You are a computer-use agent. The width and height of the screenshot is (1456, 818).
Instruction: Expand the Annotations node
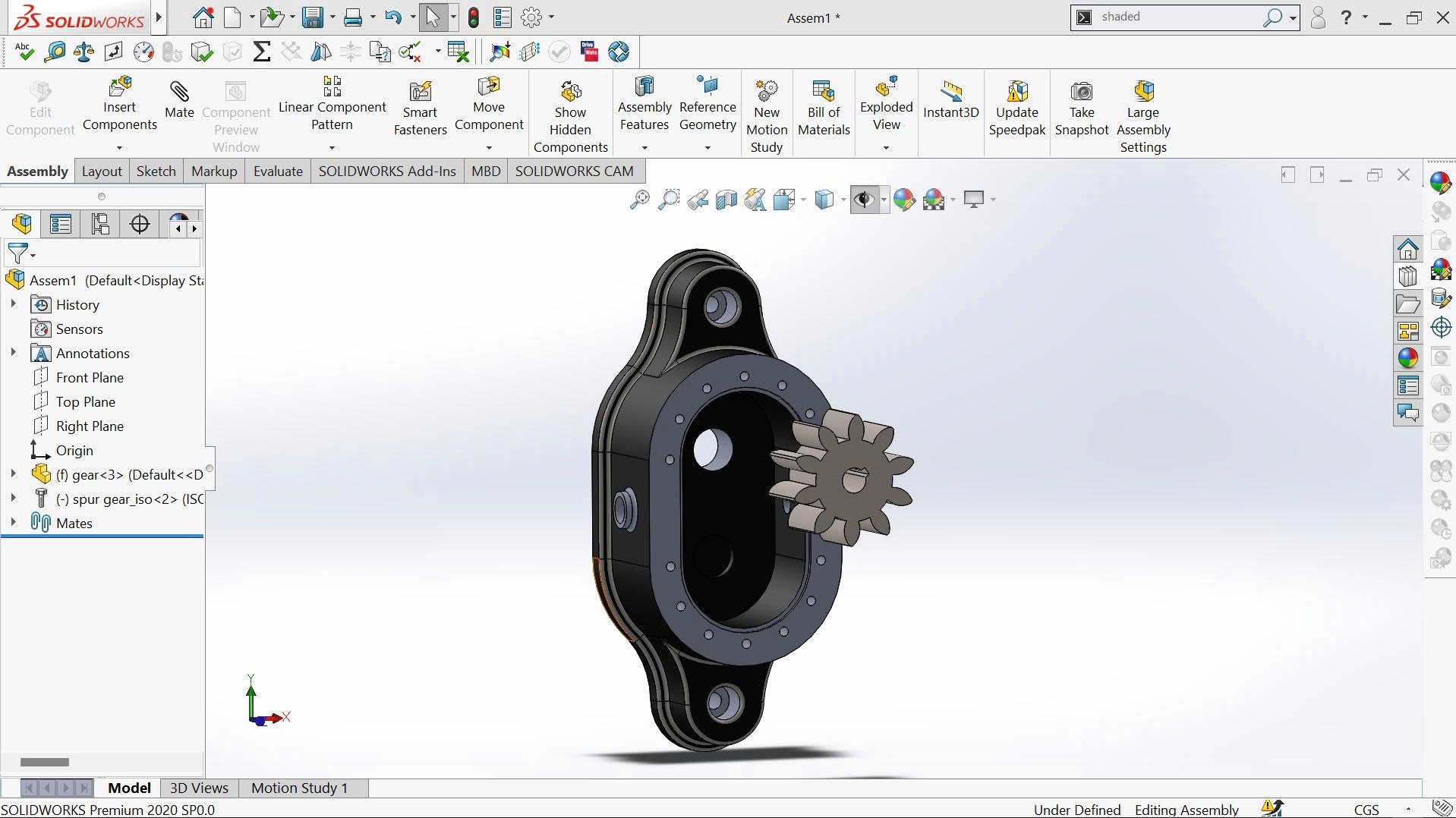coord(14,353)
